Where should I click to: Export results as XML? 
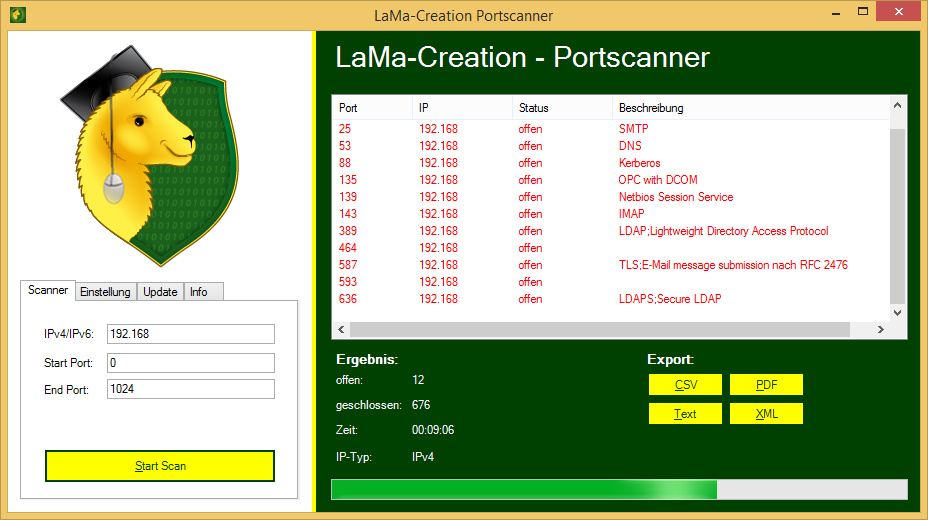click(766, 414)
